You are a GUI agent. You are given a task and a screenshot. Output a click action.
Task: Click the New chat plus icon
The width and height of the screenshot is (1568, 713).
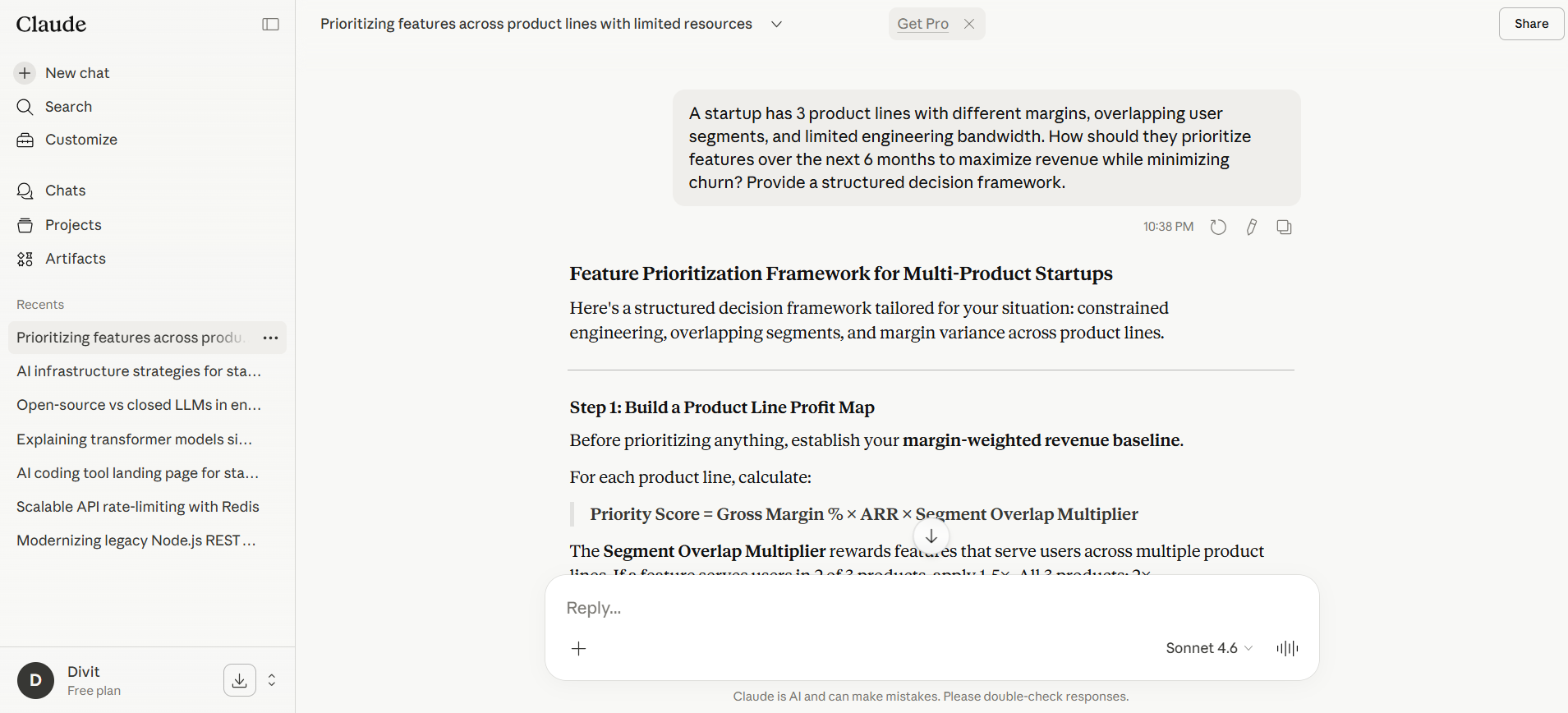(x=25, y=73)
